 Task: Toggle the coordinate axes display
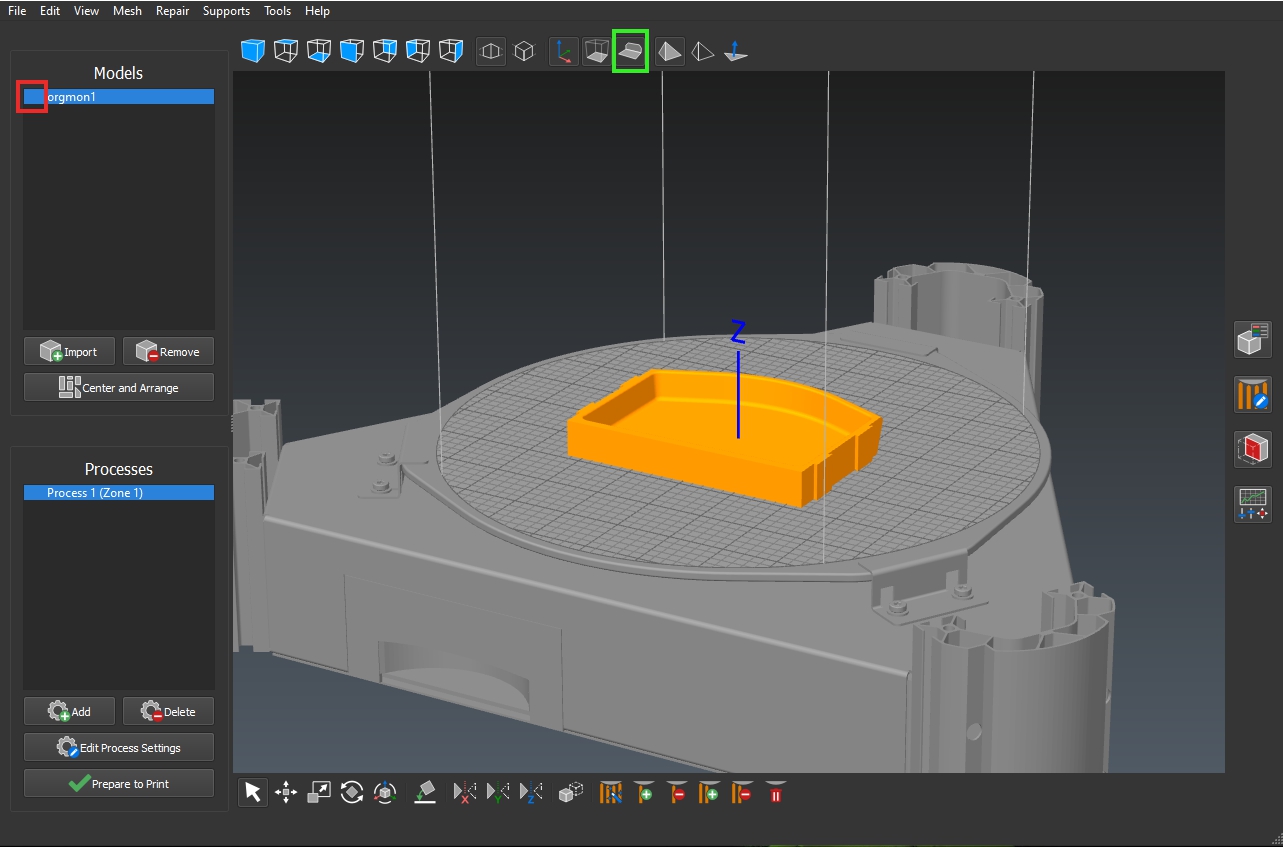[x=564, y=51]
